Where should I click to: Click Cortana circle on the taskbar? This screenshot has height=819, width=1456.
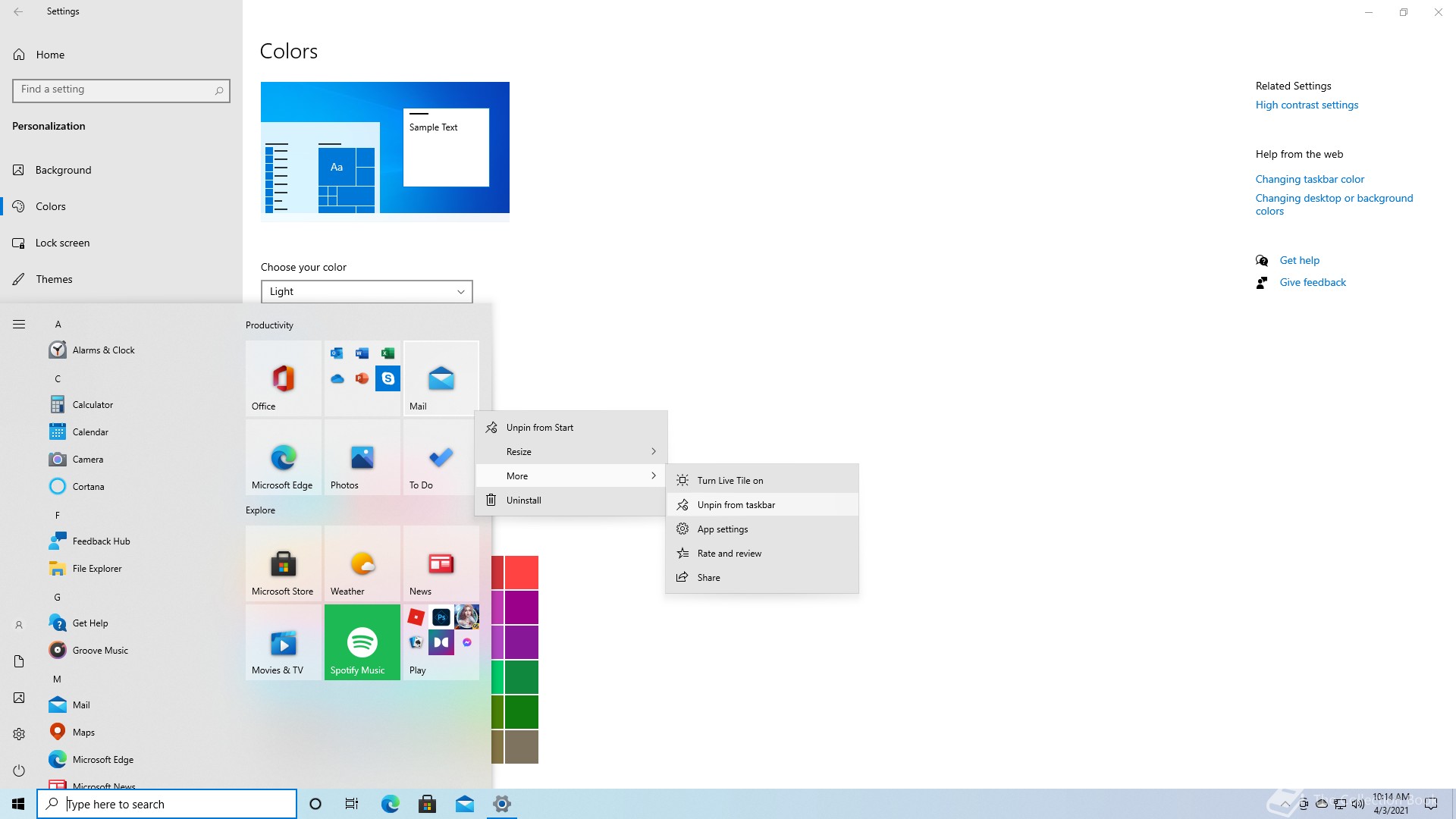click(315, 804)
